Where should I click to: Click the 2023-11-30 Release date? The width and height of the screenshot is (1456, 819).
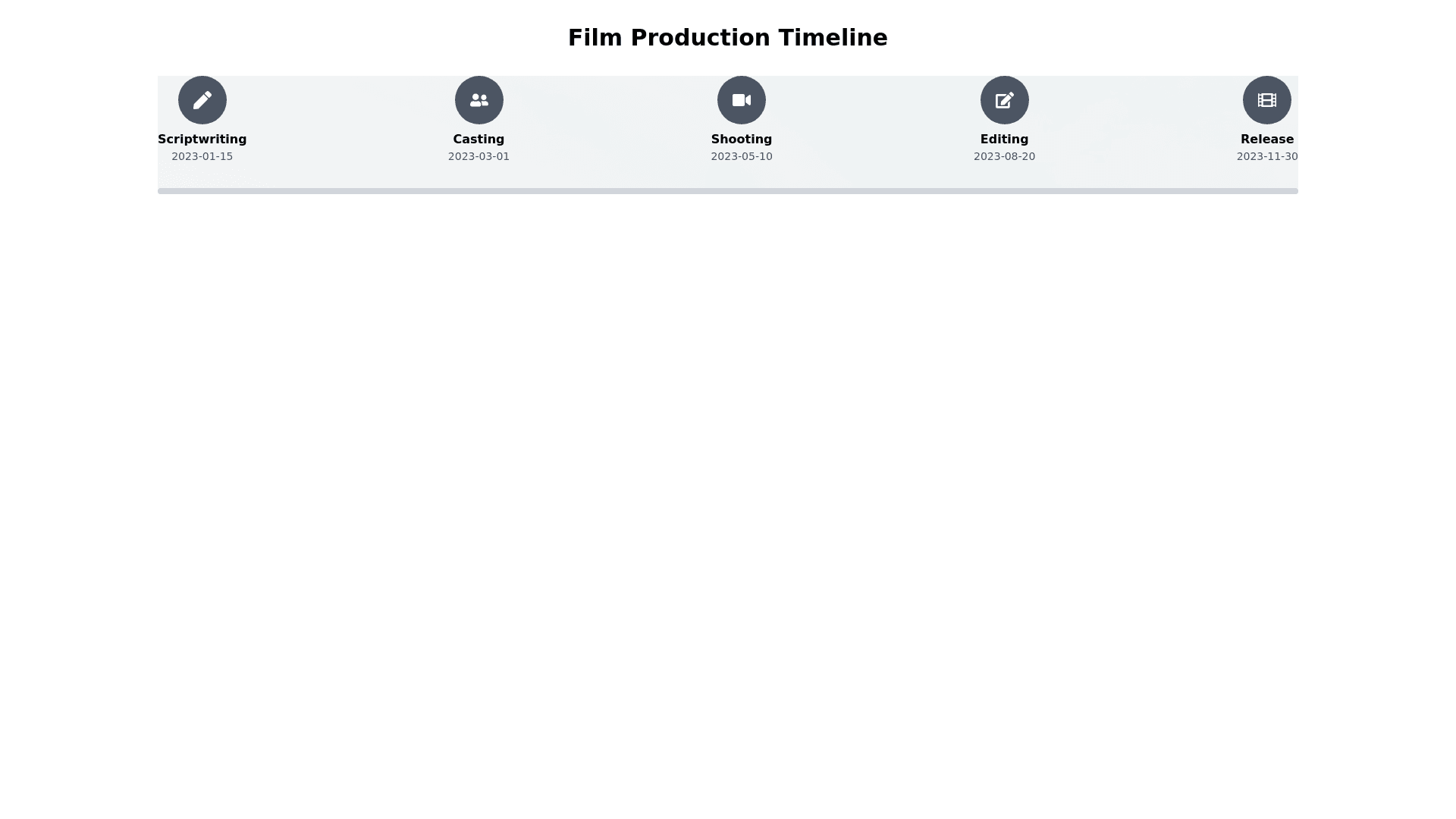(x=1266, y=156)
